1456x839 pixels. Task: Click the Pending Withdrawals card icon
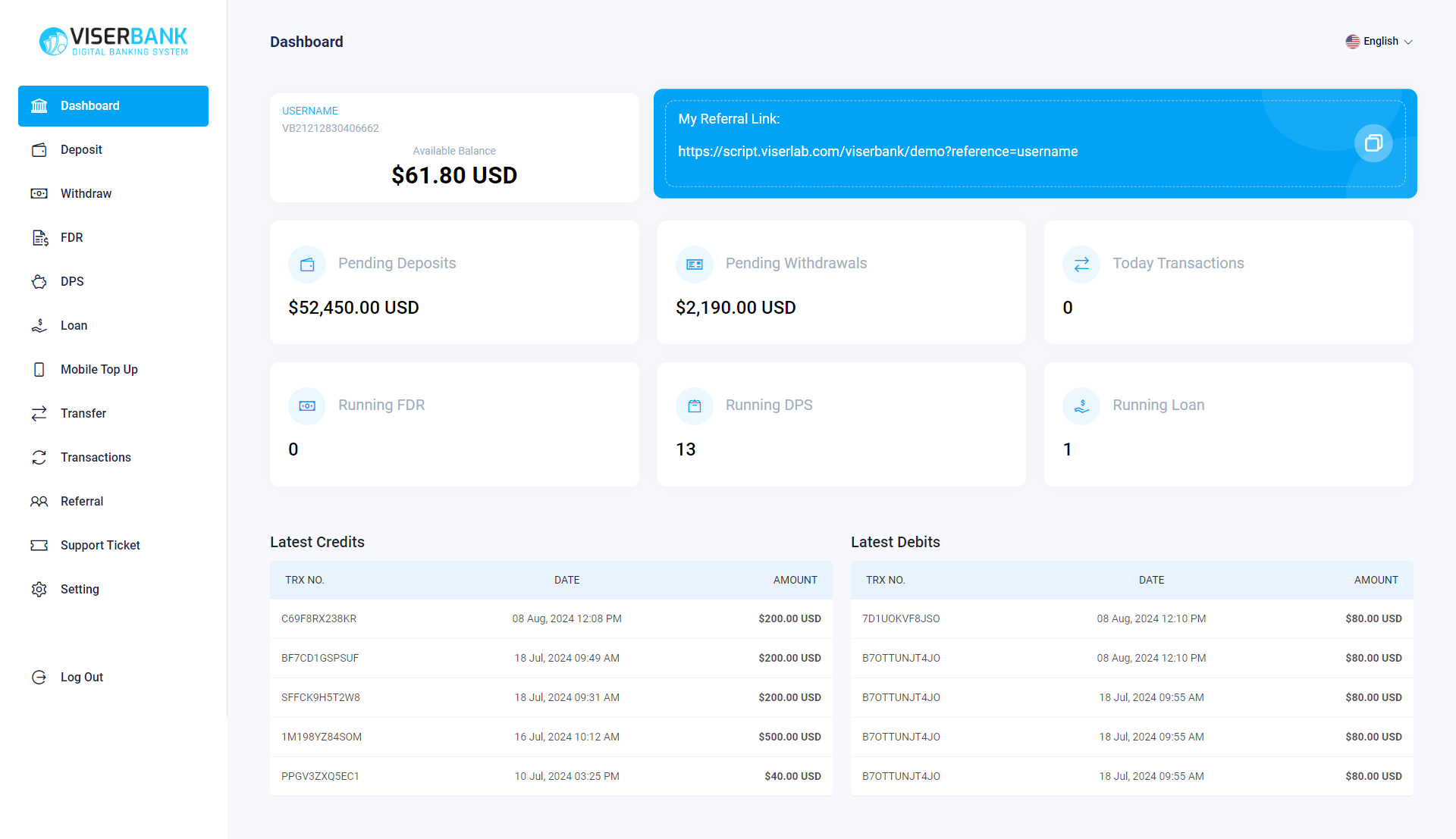pos(694,265)
